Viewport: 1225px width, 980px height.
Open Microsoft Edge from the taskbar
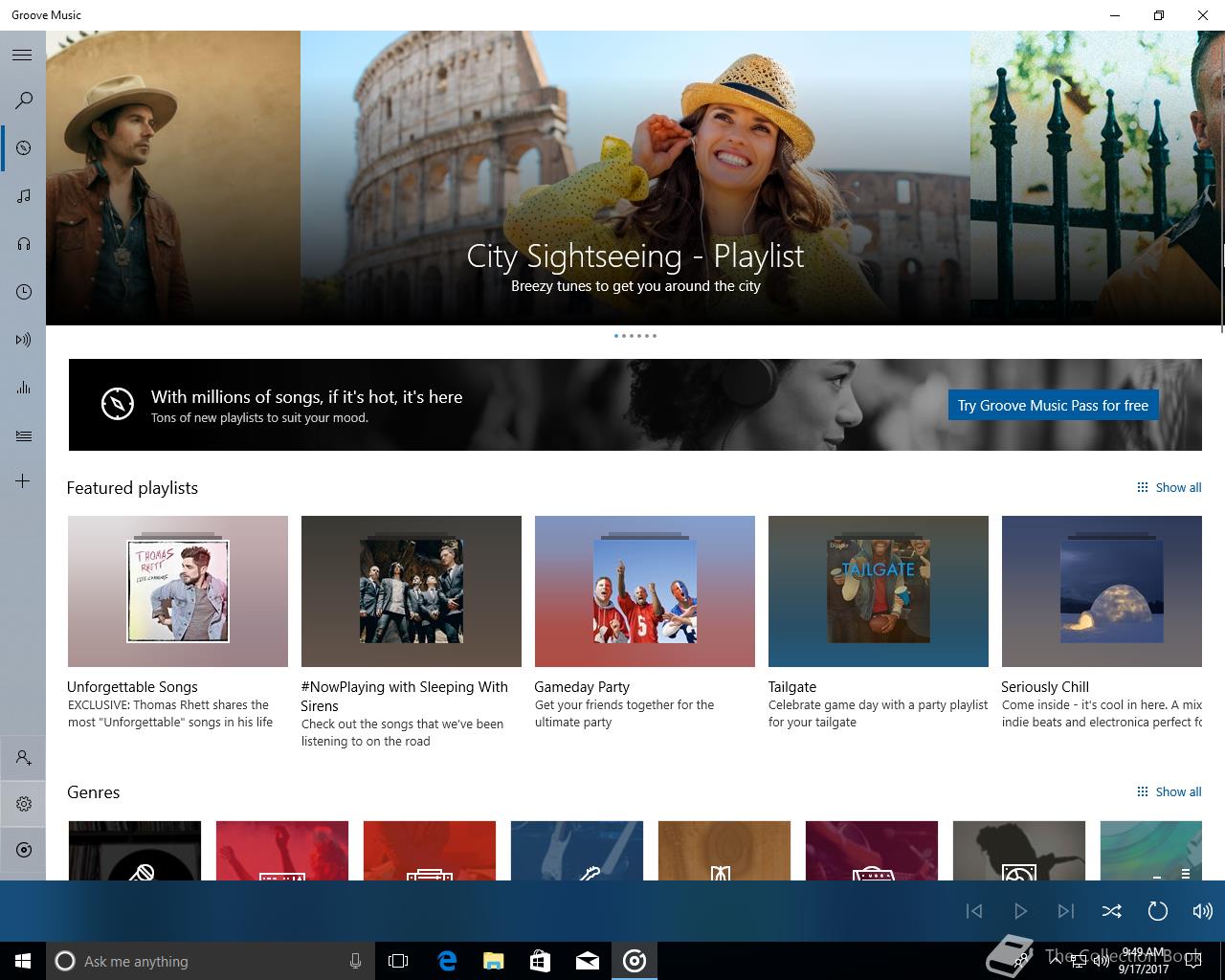pos(447,961)
